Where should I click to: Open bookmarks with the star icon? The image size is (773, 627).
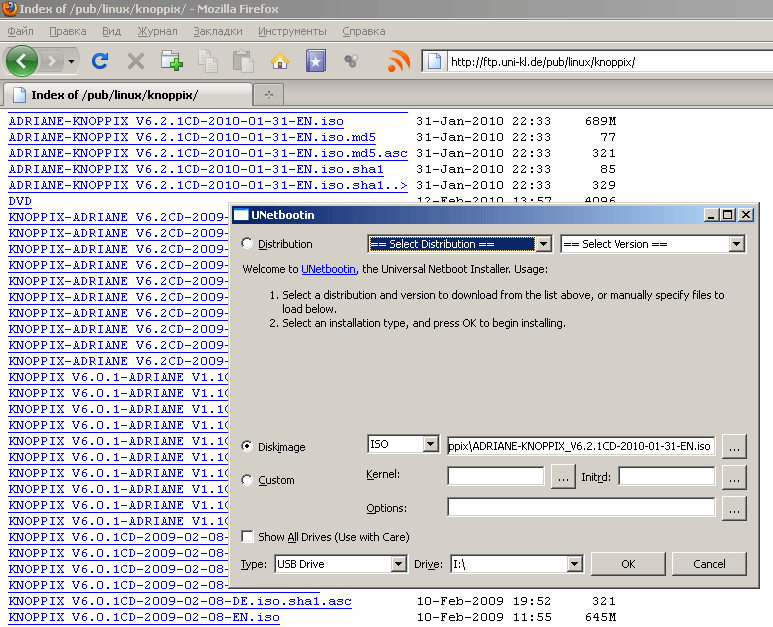316,61
